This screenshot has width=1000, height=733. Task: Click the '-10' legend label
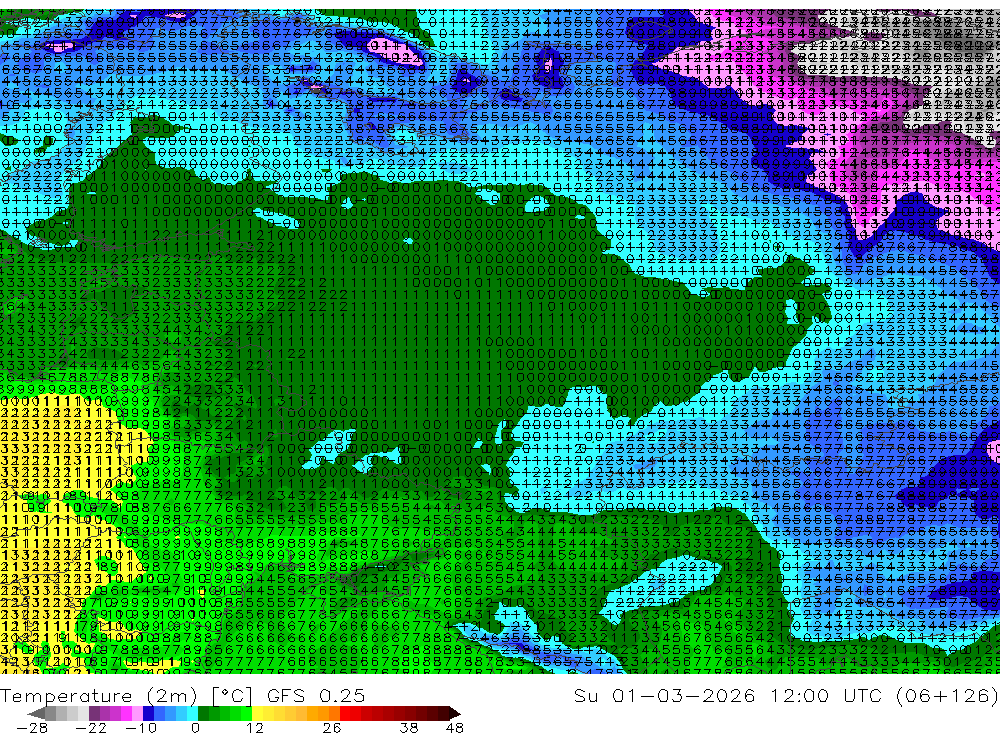pyautogui.click(x=140, y=727)
